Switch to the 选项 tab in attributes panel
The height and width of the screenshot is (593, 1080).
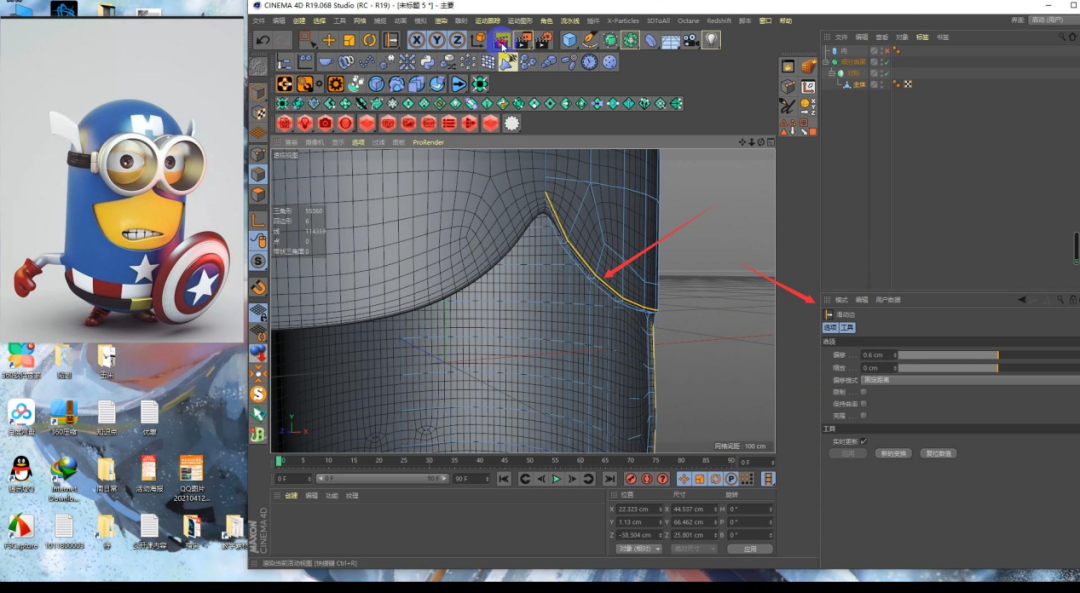831,328
